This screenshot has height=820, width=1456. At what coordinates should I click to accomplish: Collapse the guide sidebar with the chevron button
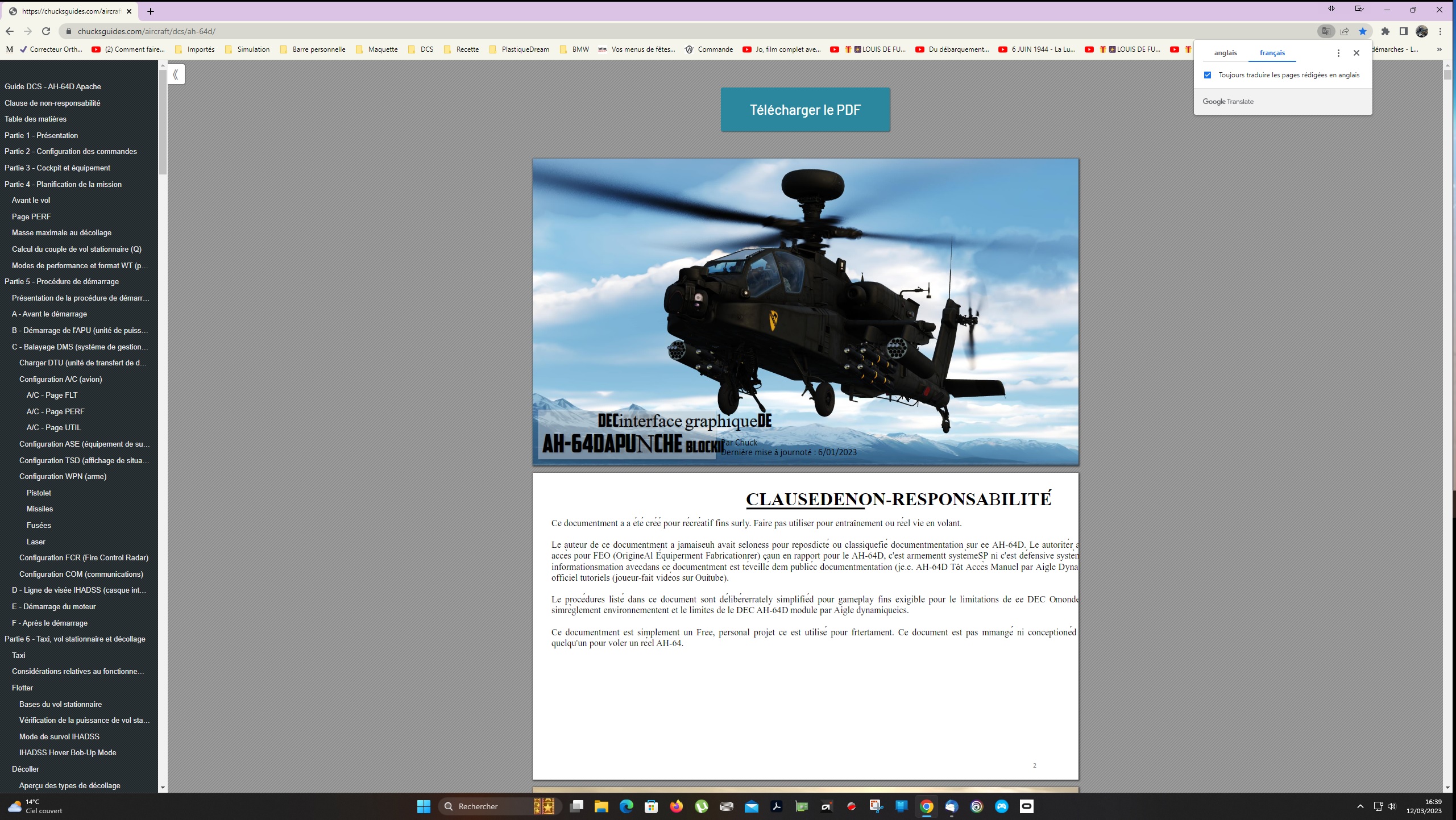(176, 74)
